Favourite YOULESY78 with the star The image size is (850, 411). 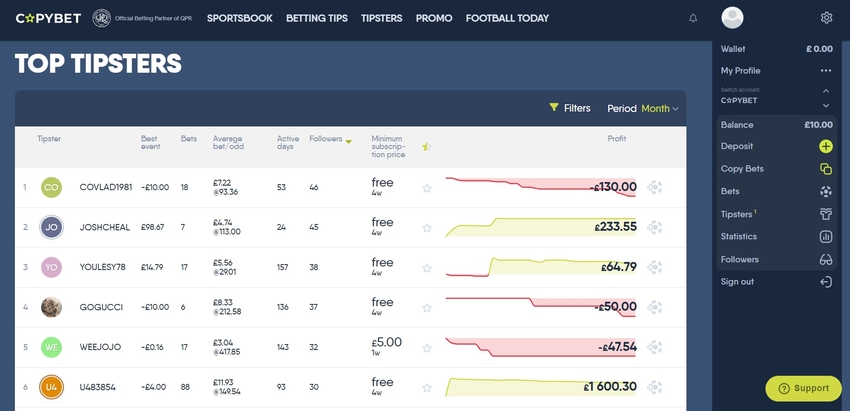pyautogui.click(x=427, y=268)
